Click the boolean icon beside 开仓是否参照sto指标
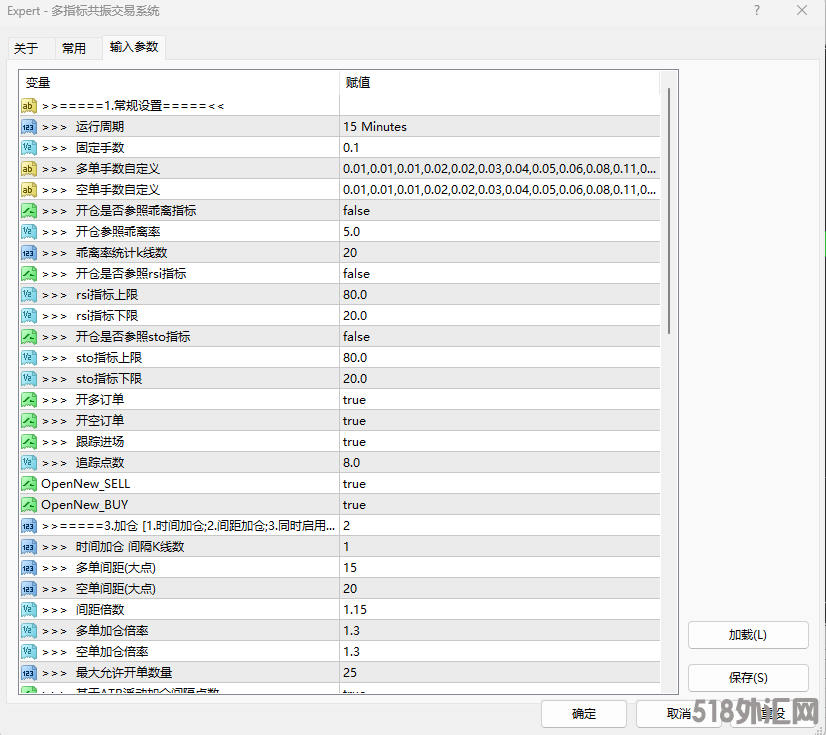Image resolution: width=826 pixels, height=735 pixels. point(28,337)
